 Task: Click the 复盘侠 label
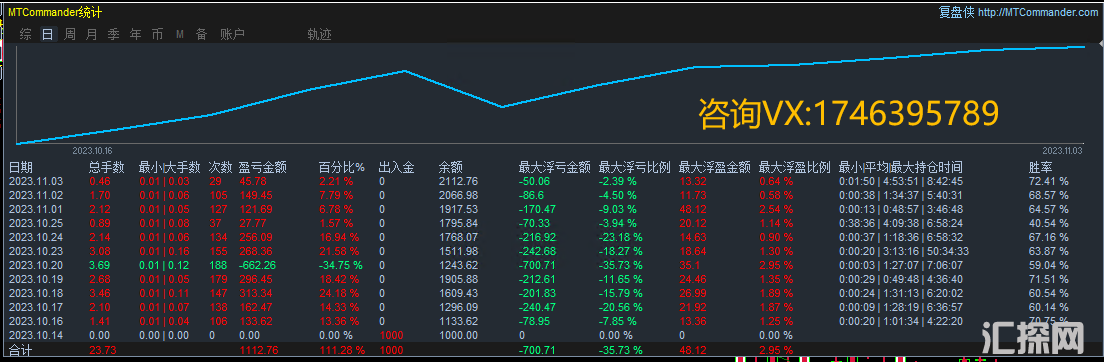click(956, 13)
